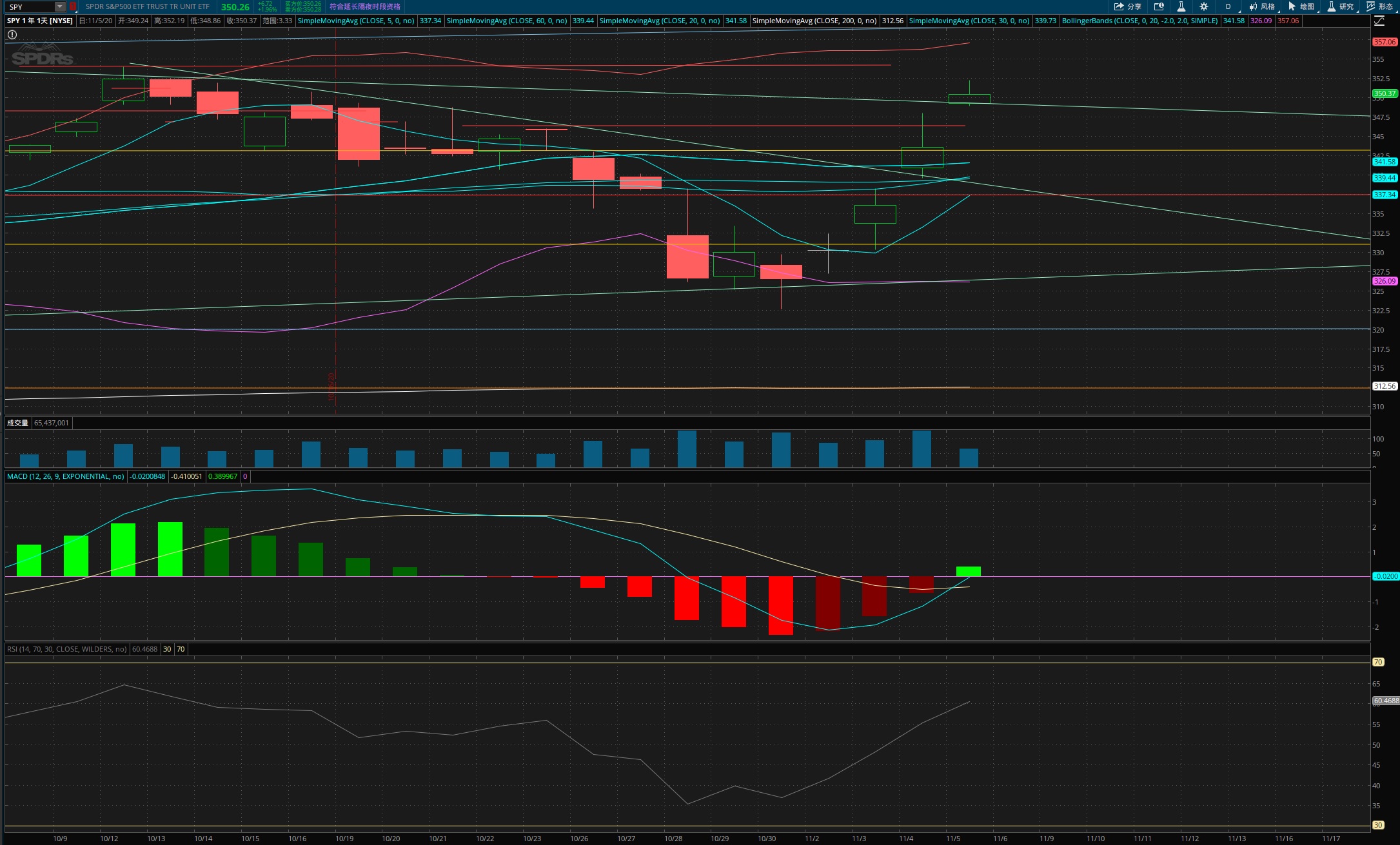
Task: Click the tallest volume bar on 11/4
Action: pos(922,449)
